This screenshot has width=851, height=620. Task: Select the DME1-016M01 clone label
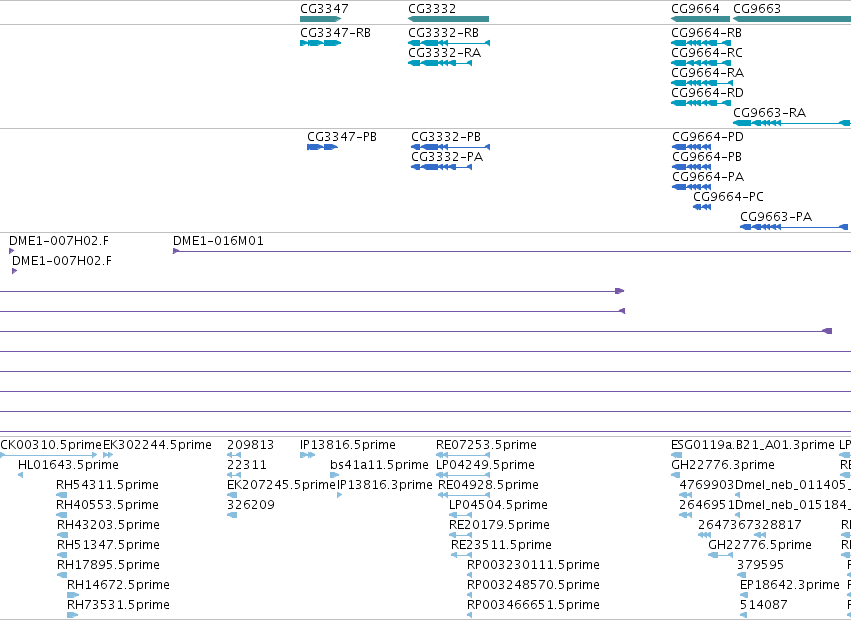pyautogui.click(x=218, y=241)
